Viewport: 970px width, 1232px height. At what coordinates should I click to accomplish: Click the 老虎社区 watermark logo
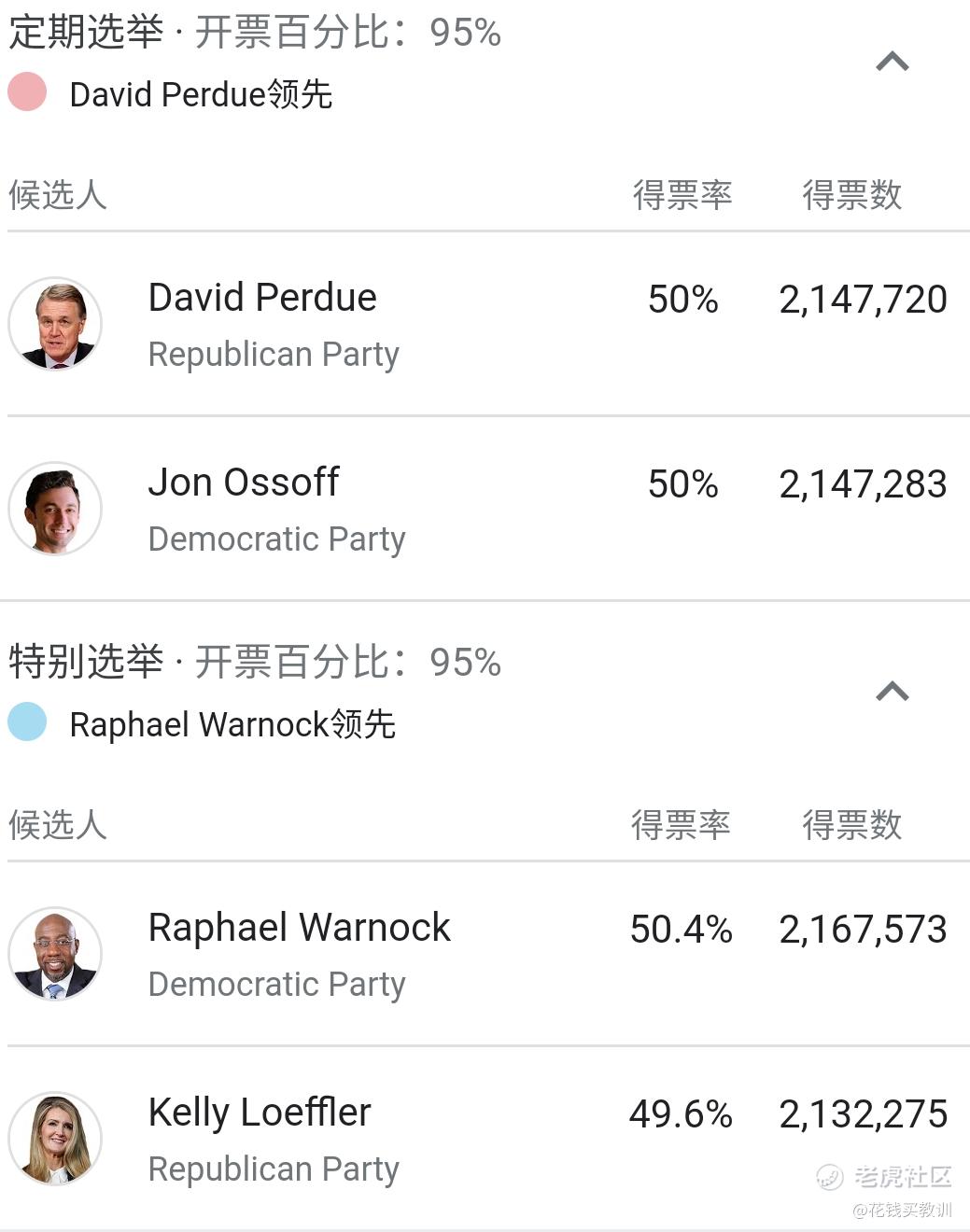pos(884,1177)
